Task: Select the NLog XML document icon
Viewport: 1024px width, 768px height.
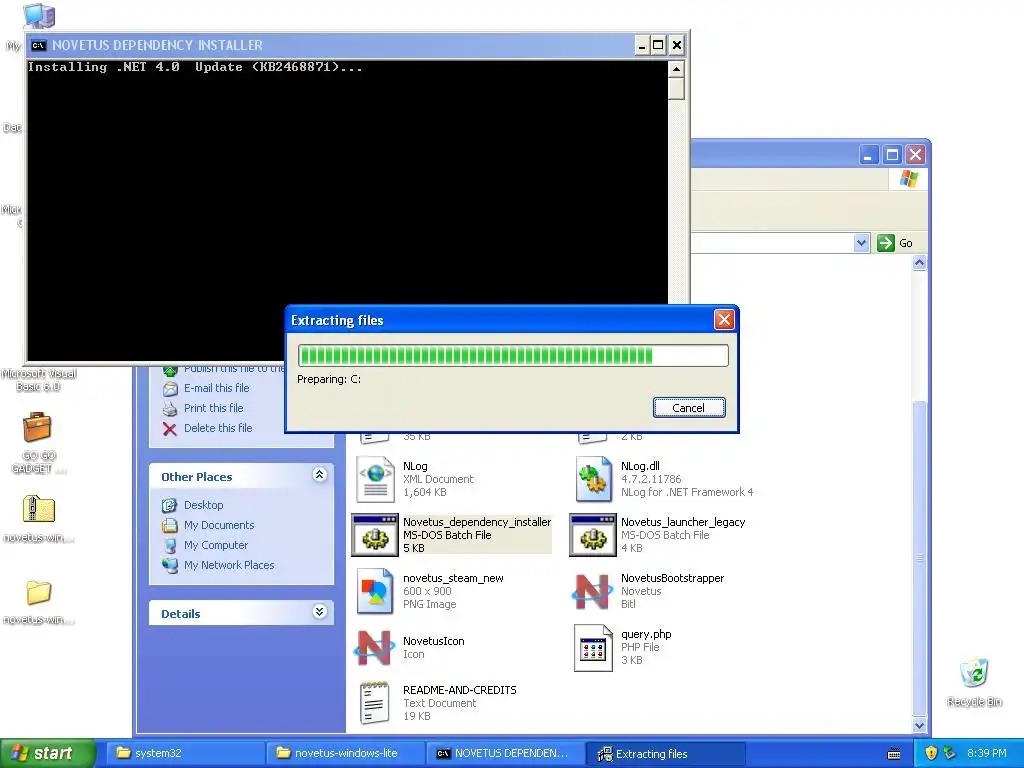Action: coord(376,479)
